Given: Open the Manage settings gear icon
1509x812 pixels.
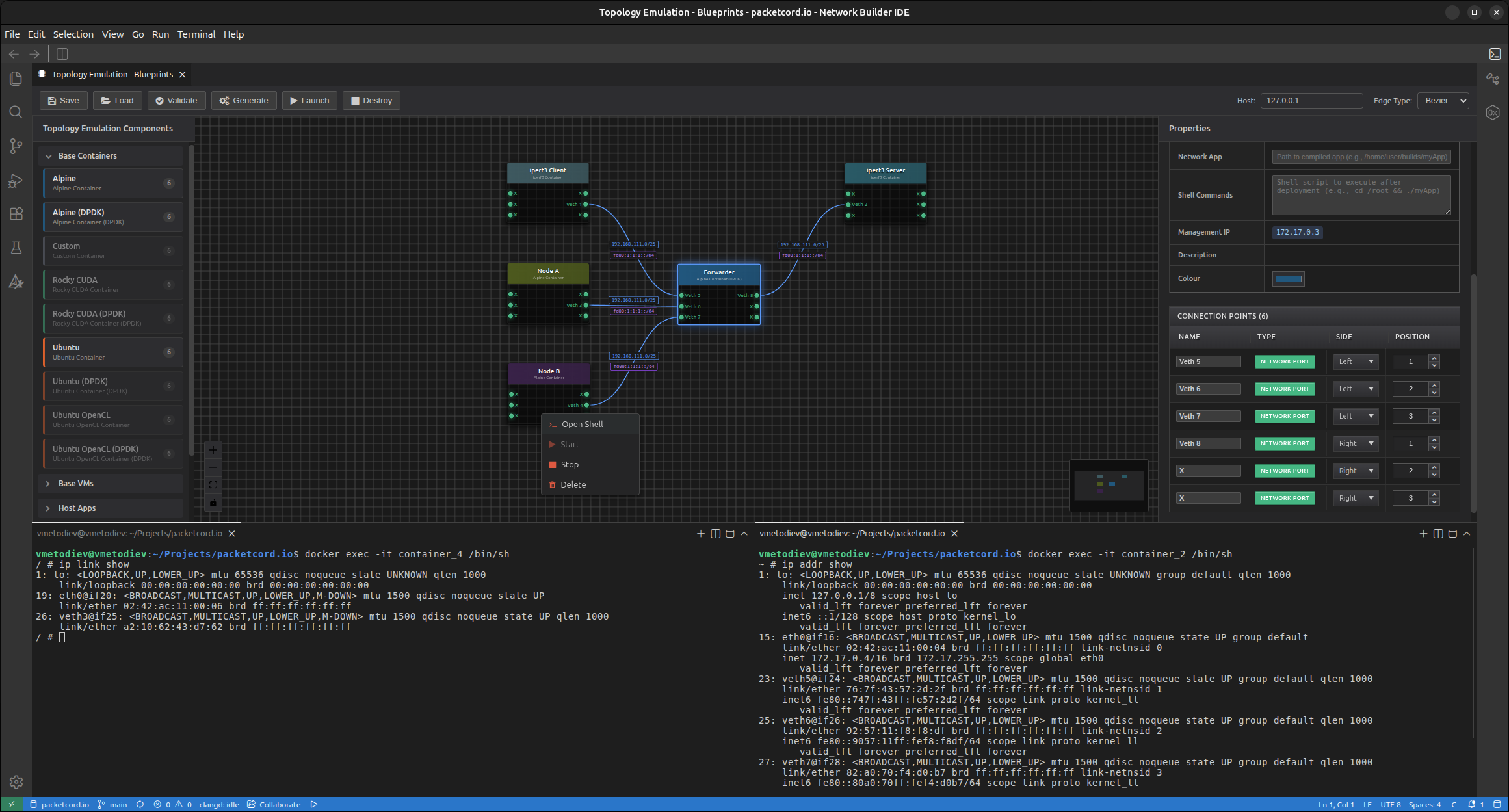Looking at the screenshot, I should tap(16, 782).
